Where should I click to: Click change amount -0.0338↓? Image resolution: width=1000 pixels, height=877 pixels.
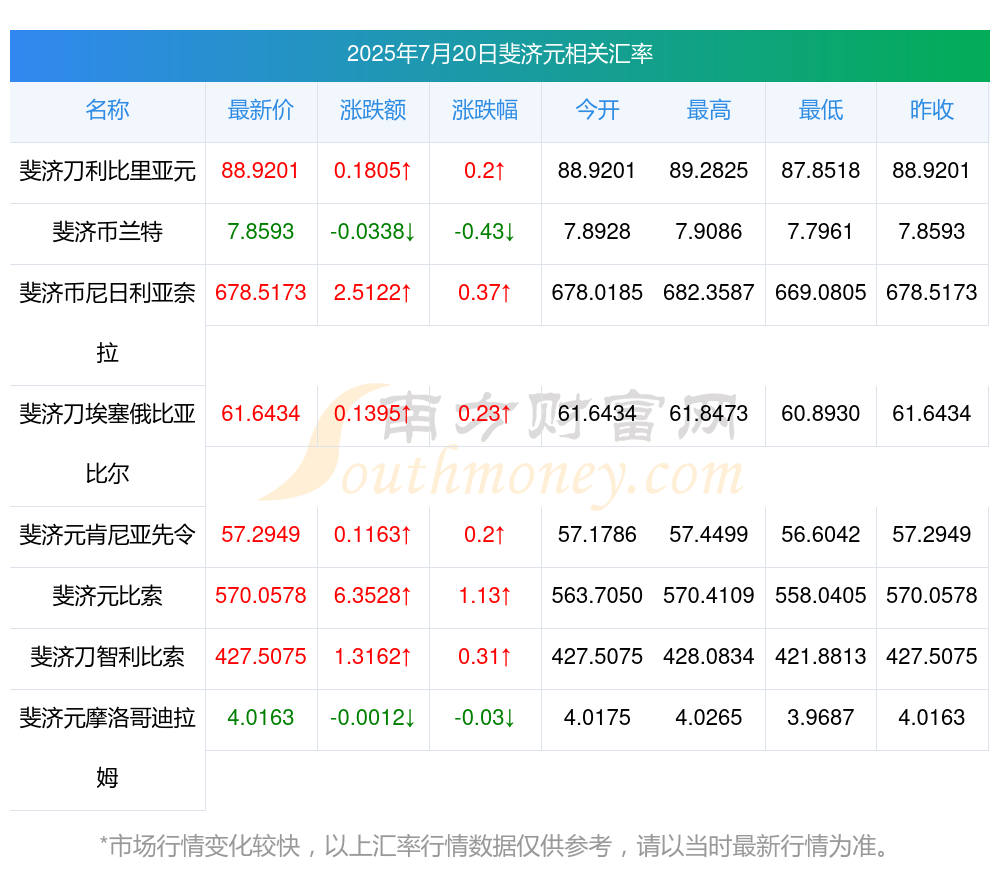click(372, 231)
